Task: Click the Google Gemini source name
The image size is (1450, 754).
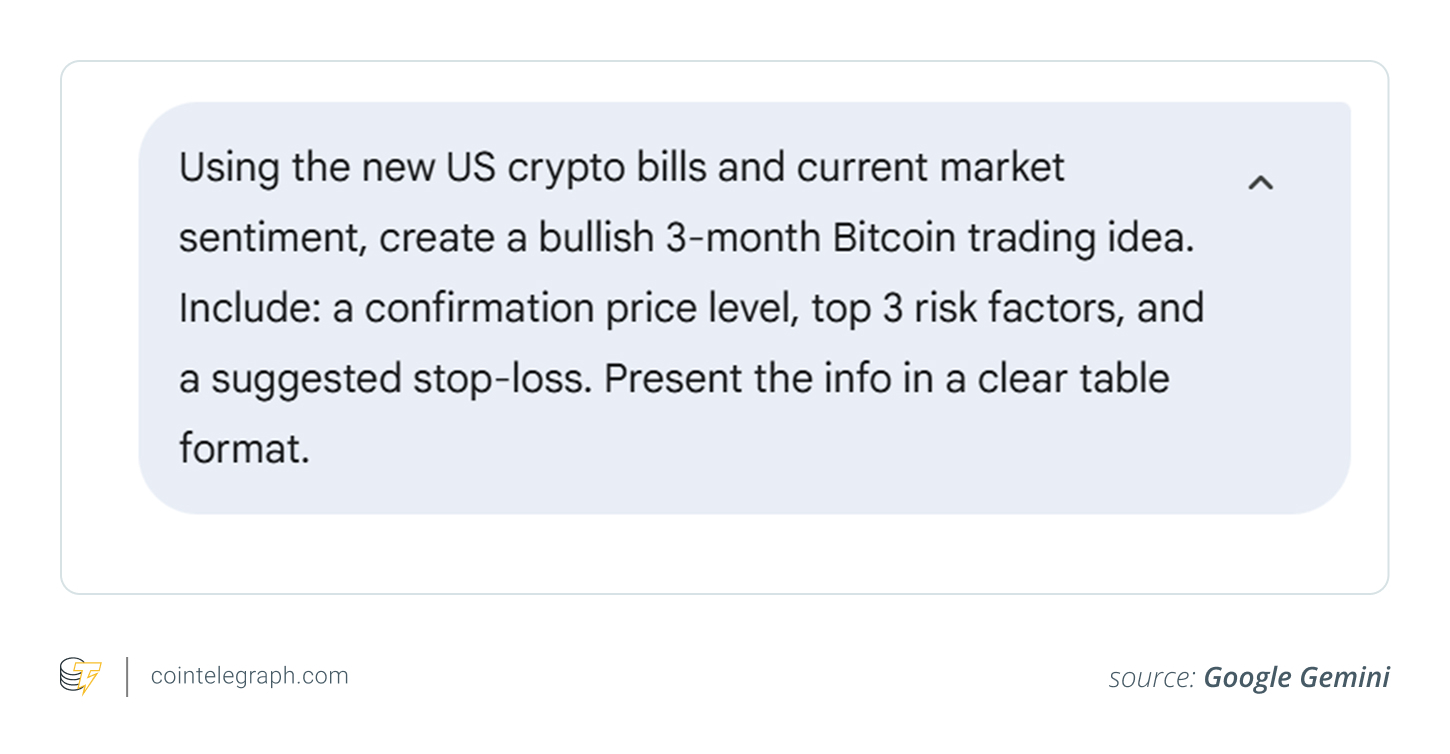Action: (1296, 678)
